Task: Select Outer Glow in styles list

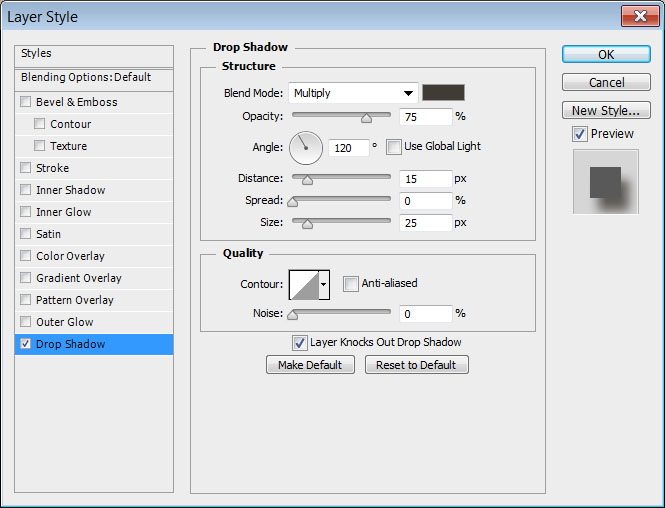Action: tap(65, 322)
